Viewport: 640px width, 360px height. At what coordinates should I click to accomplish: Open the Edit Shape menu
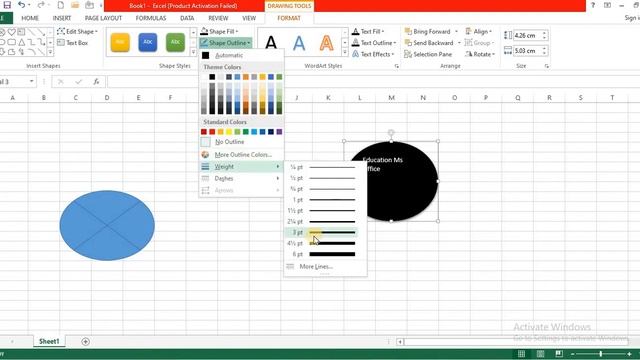pyautogui.click(x=78, y=31)
